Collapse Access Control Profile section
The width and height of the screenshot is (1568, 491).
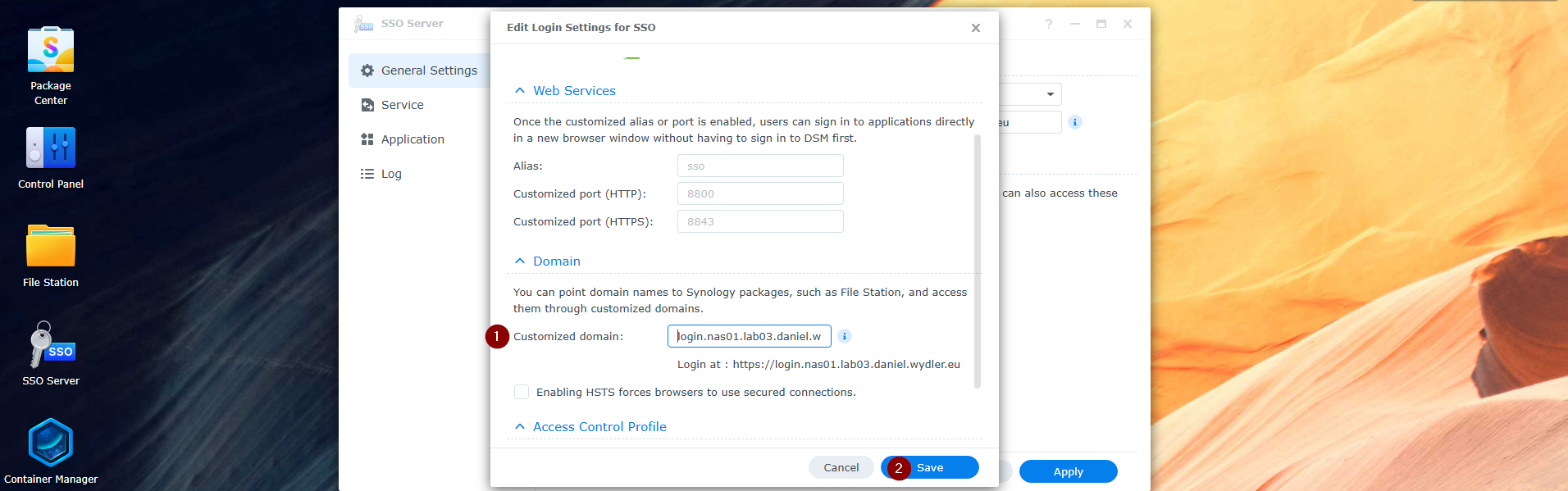pos(520,427)
